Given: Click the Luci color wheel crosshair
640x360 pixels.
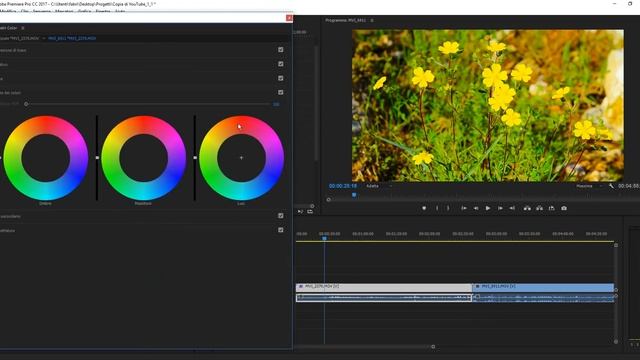Looking at the screenshot, I should (241, 158).
